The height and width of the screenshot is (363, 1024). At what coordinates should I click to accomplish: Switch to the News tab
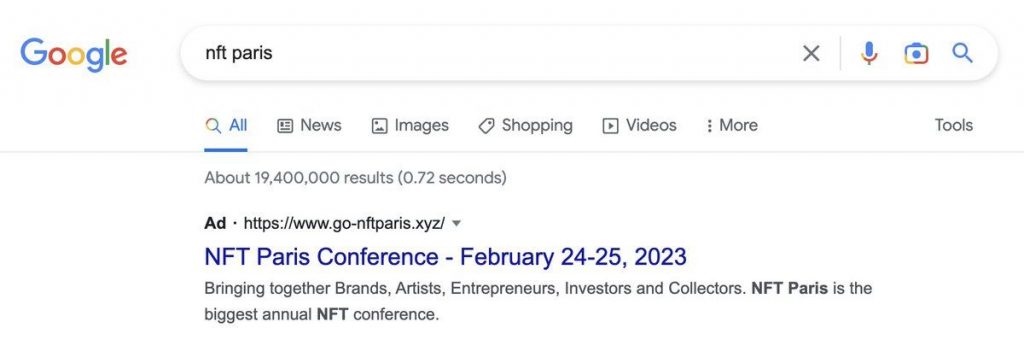(310, 125)
